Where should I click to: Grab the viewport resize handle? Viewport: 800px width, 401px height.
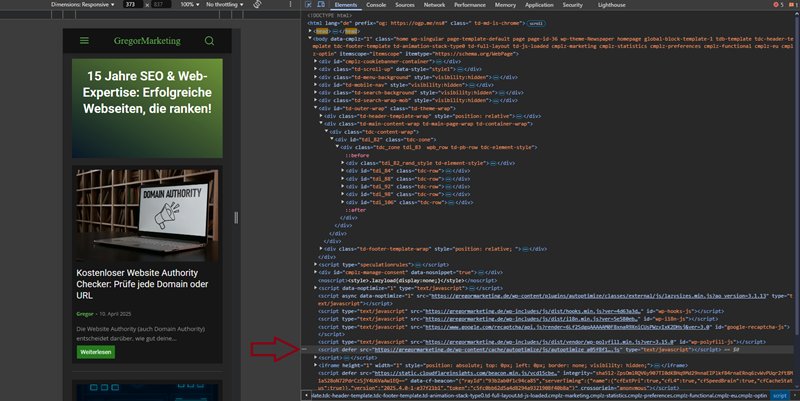[236, 217]
